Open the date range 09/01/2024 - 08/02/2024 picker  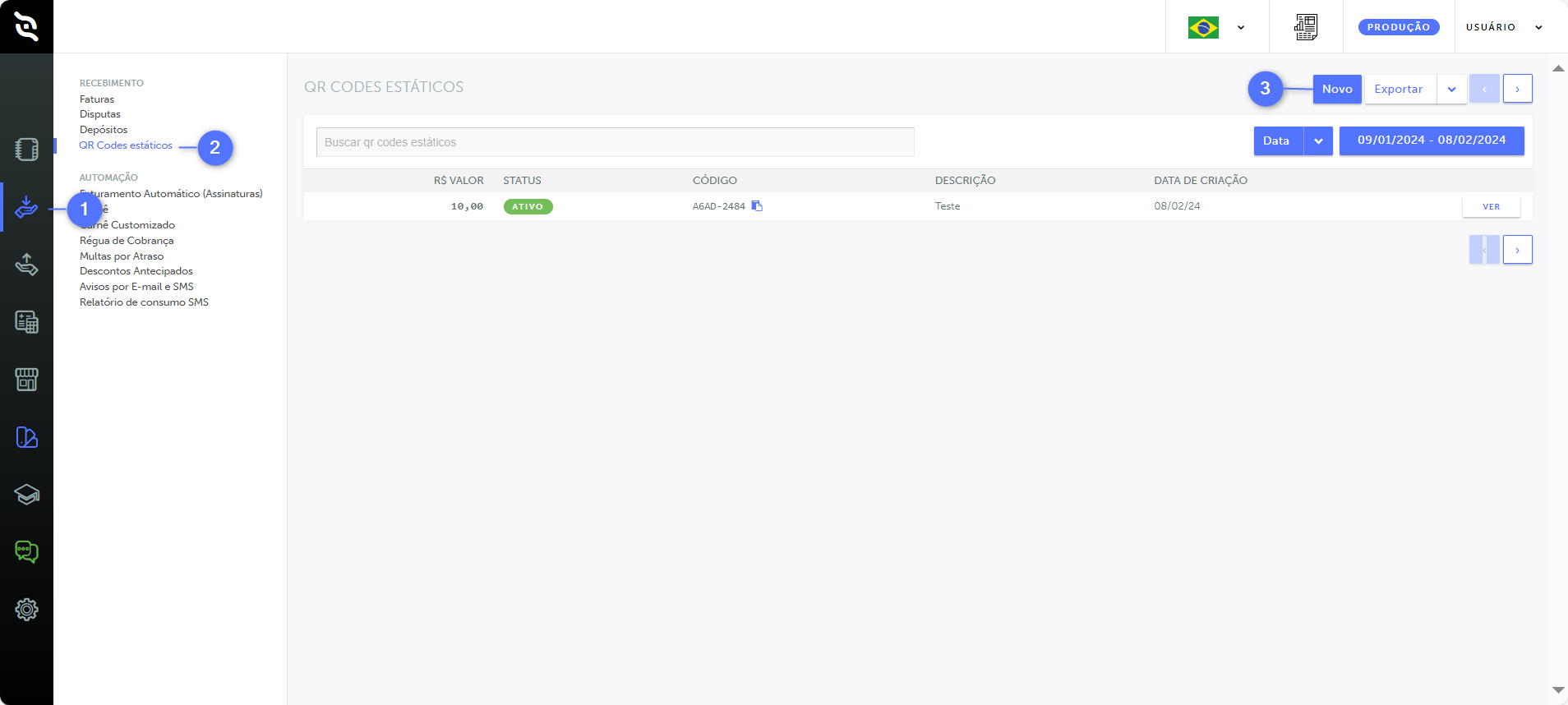(x=1432, y=141)
